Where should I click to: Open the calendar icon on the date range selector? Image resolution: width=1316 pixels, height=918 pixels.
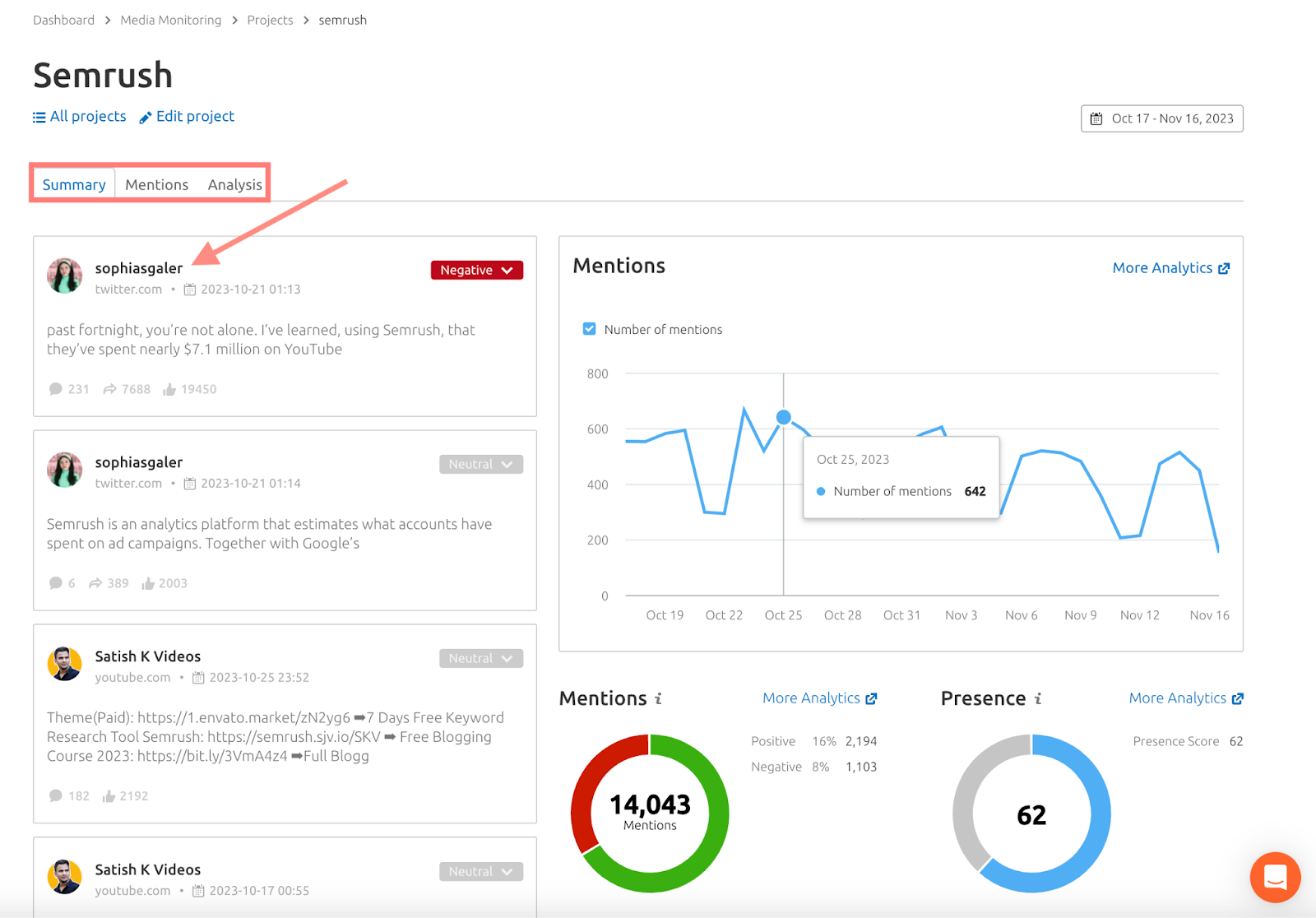(1096, 118)
